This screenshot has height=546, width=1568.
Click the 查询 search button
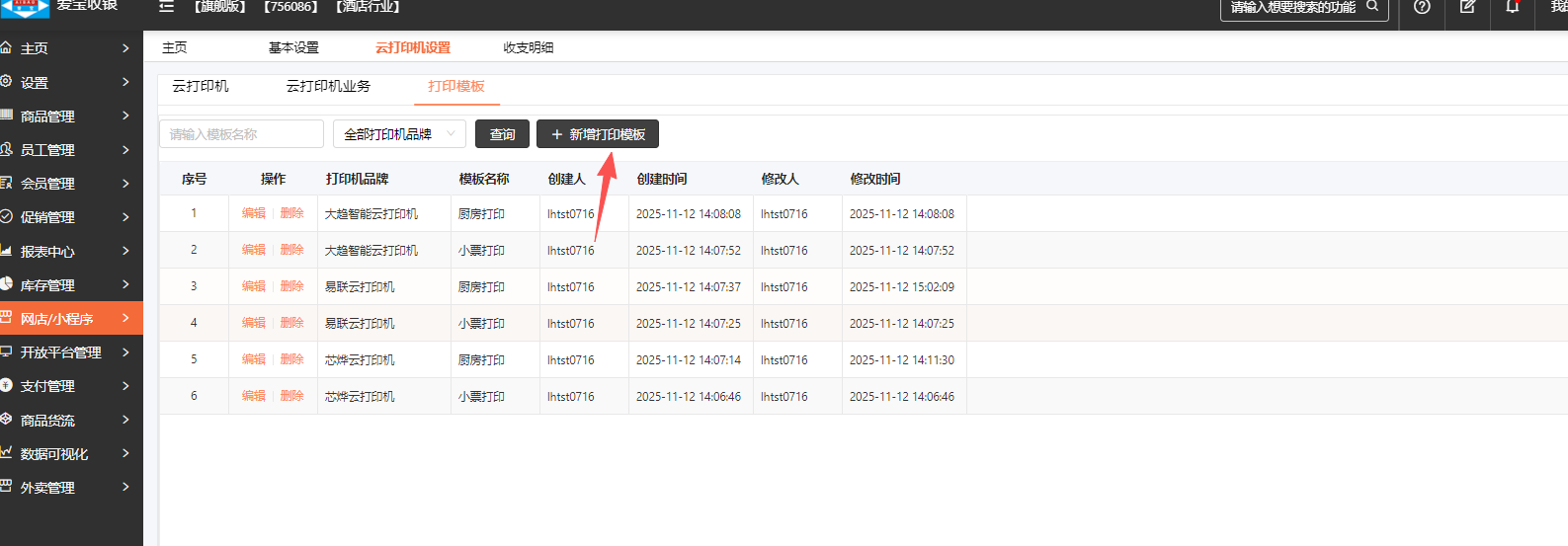click(502, 134)
